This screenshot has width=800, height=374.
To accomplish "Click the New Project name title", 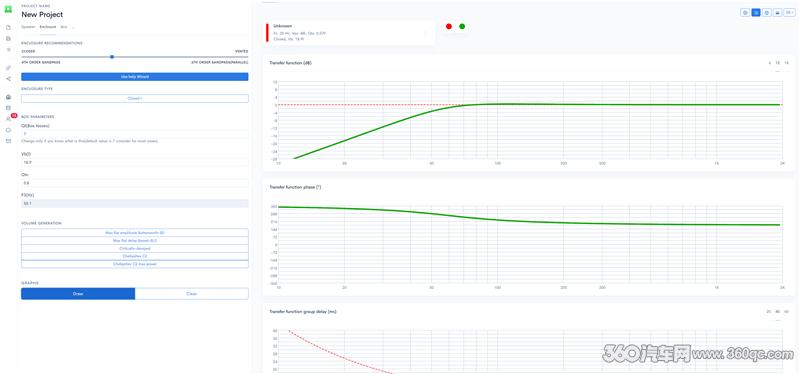I will pos(42,15).
